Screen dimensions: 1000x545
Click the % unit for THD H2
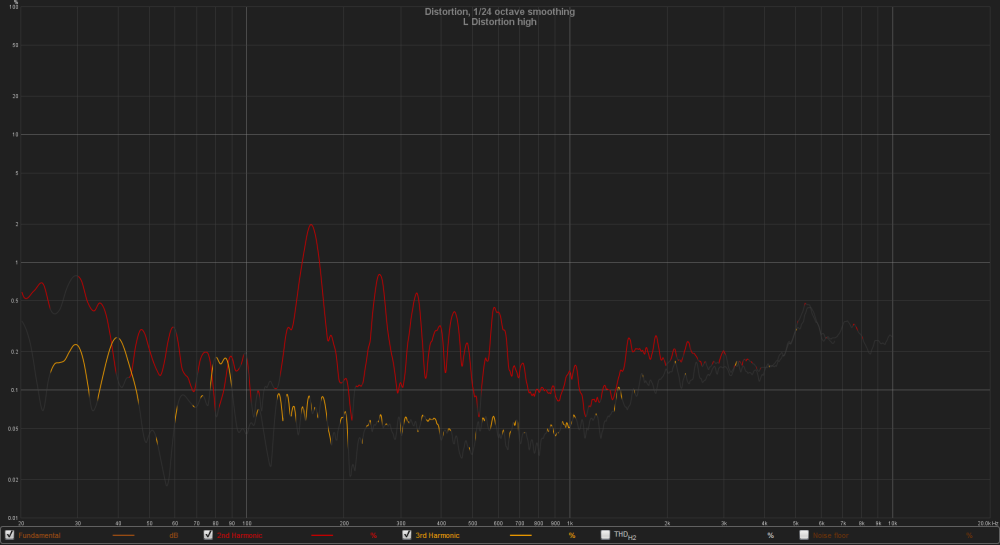[x=770, y=535]
